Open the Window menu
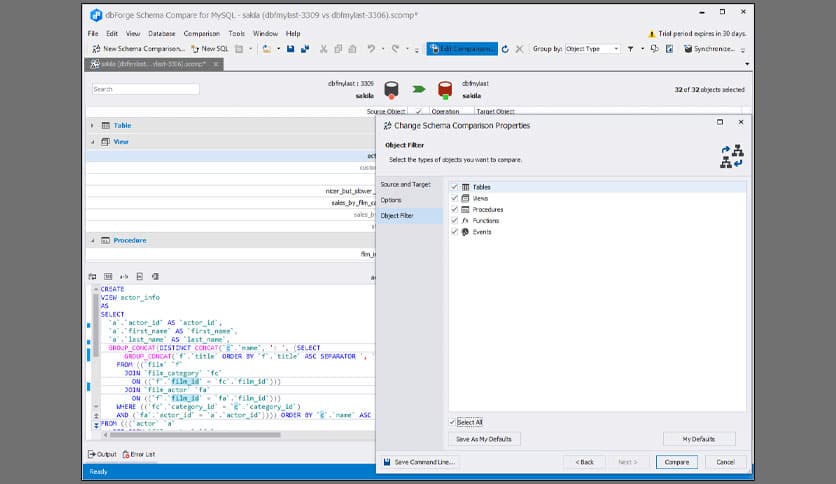This screenshot has height=484, width=836. tap(265, 33)
